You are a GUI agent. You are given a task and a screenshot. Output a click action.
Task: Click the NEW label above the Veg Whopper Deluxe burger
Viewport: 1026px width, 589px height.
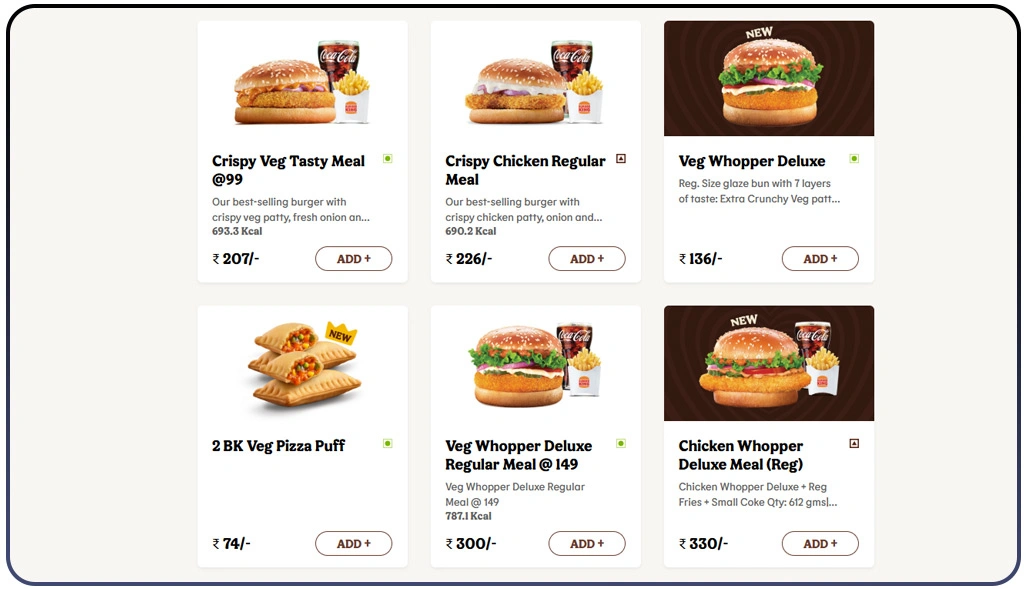pos(759,33)
